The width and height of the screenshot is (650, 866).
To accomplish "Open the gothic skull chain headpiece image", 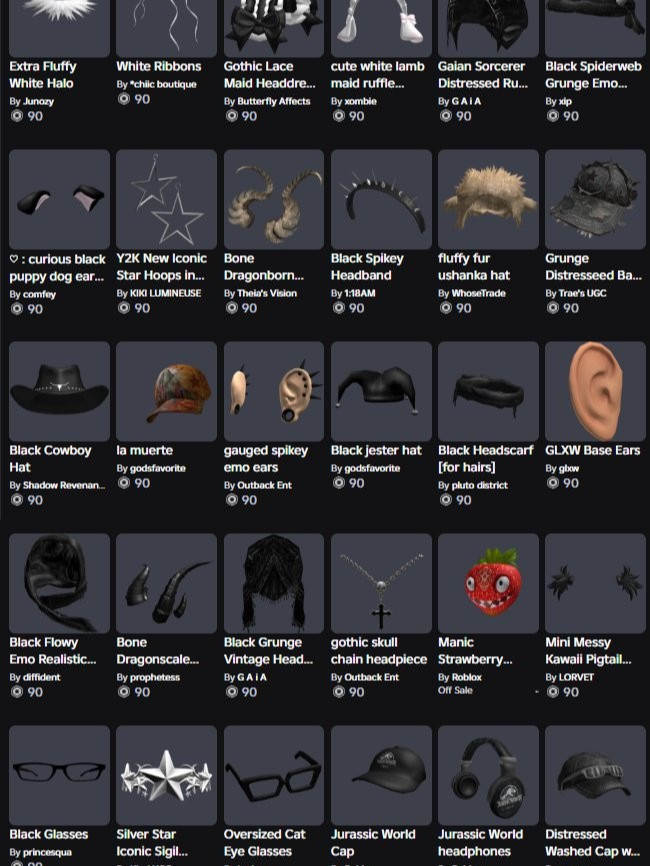I will (x=381, y=583).
